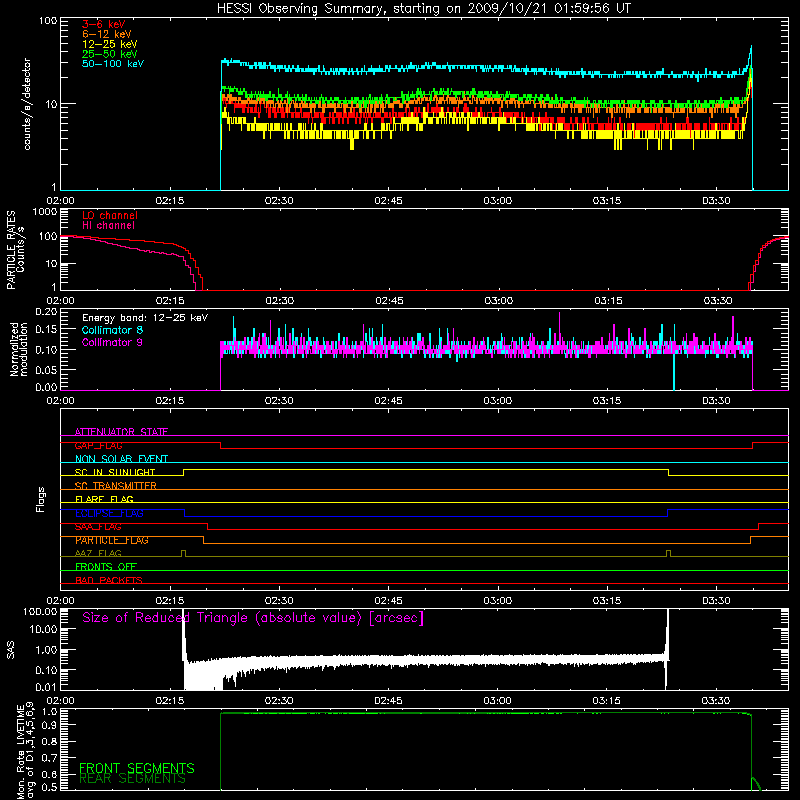The width and height of the screenshot is (800, 800).
Task: Click the Normalized modulation axis label
Action: 19,349
